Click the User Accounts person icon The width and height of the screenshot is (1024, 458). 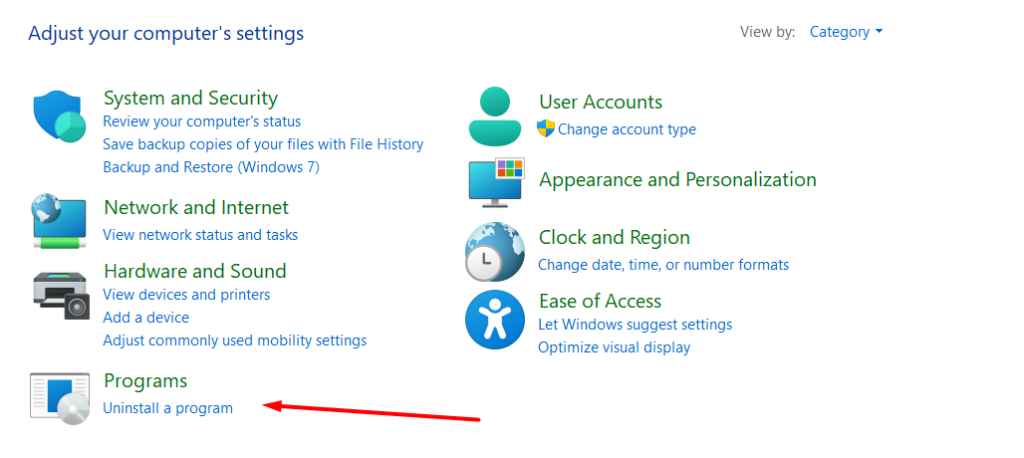tap(495, 116)
